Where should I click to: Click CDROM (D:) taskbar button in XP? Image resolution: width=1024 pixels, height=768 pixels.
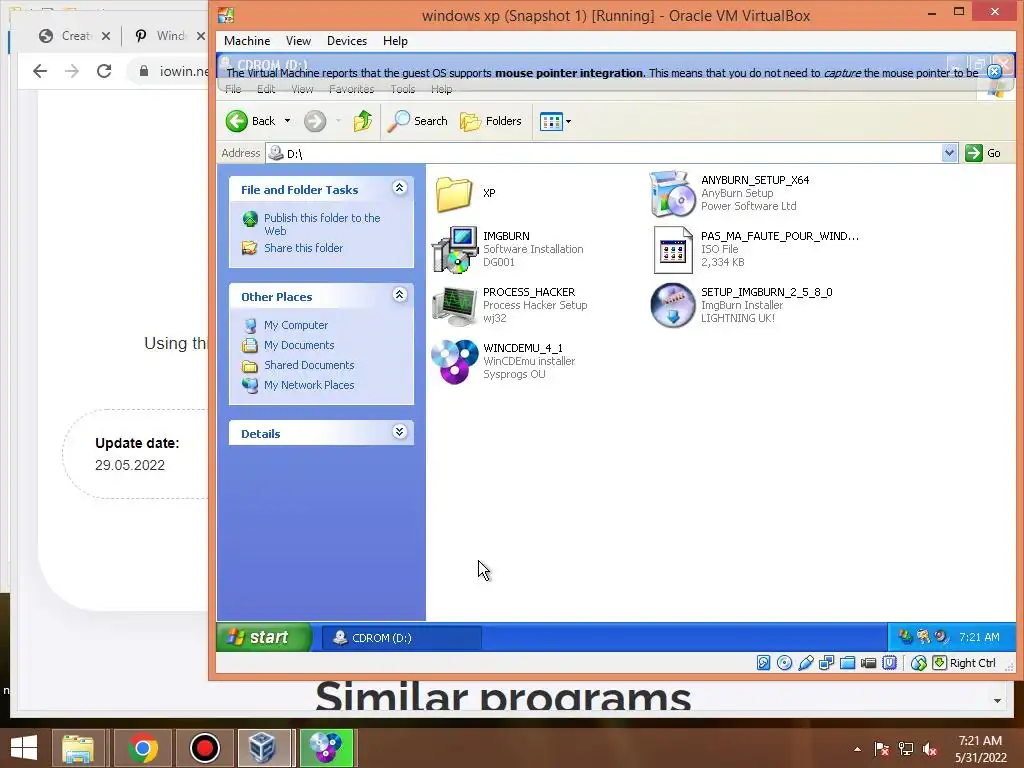402,638
